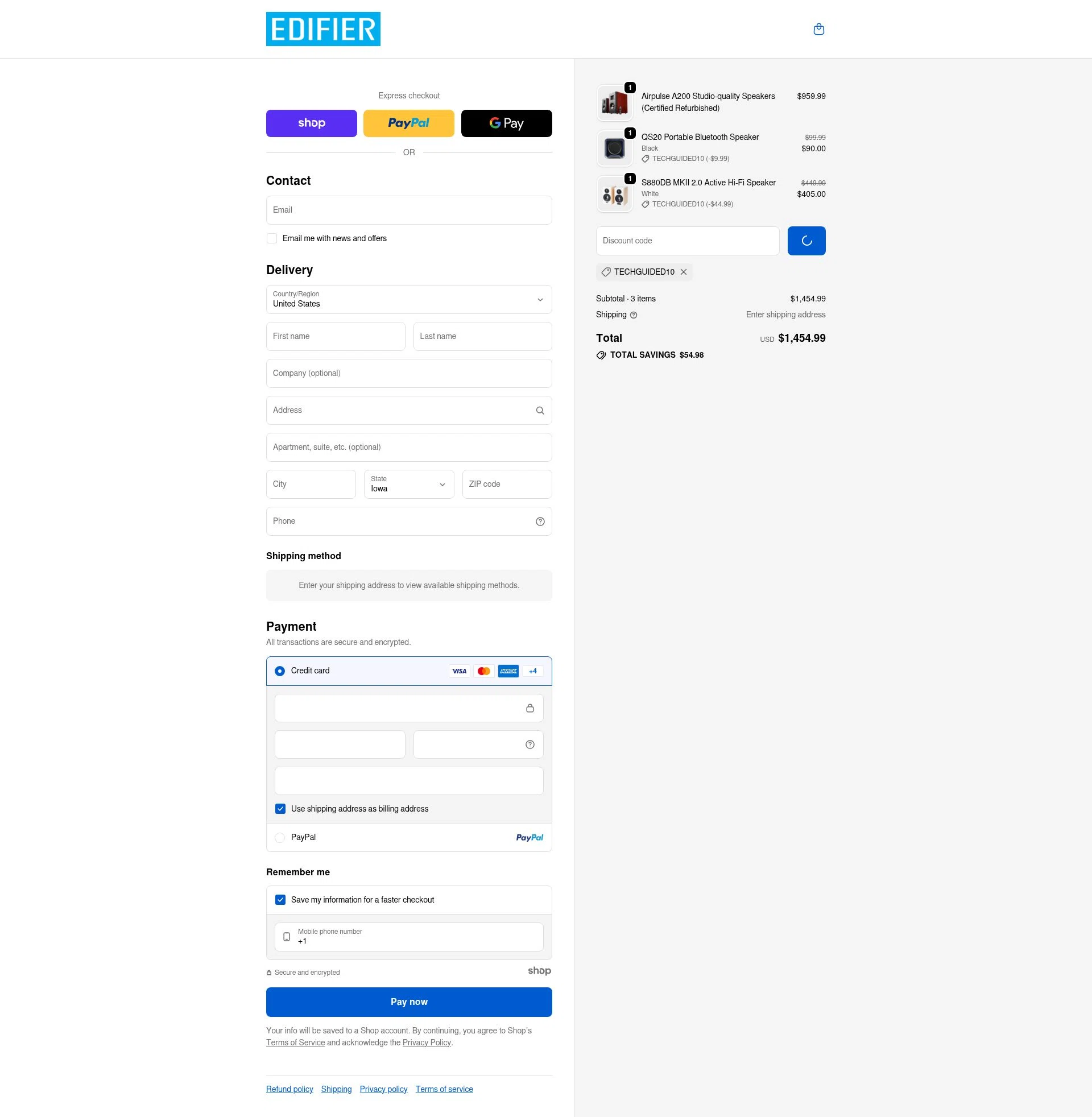The height and width of the screenshot is (1117, 1092).
Task: Click the Edifier logo
Action: 323,28
